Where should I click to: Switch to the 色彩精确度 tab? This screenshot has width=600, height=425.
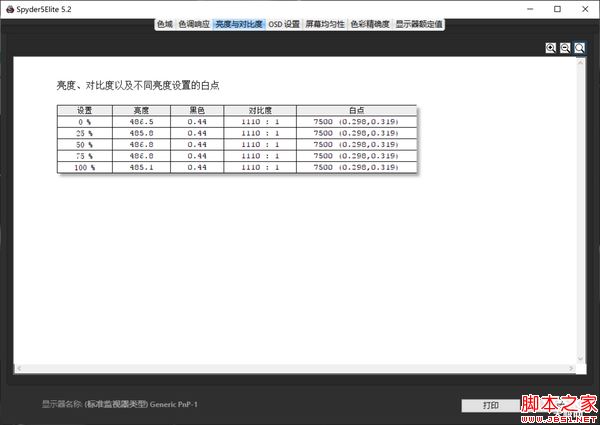[370, 24]
